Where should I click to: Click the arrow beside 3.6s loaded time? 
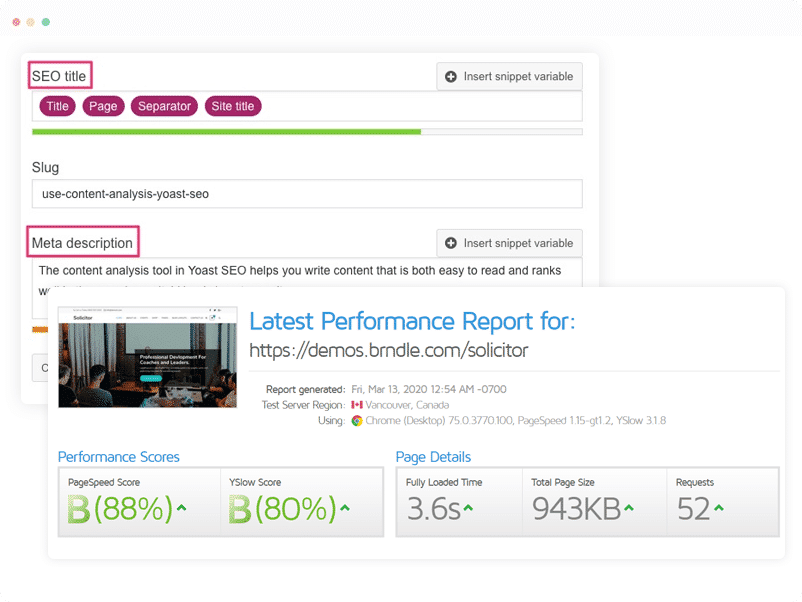click(x=468, y=508)
